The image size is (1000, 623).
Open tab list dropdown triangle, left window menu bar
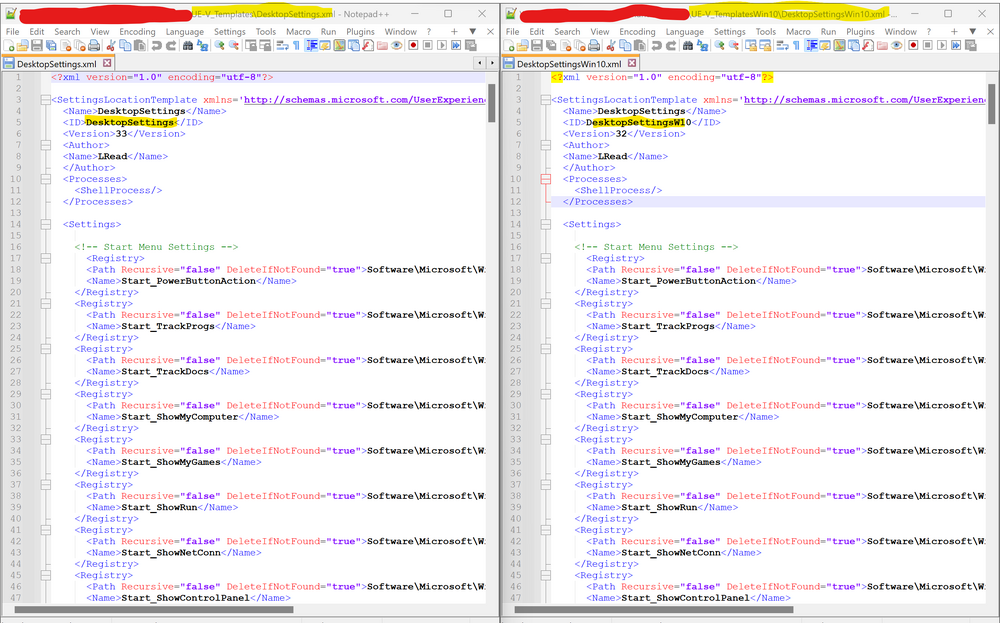pyautogui.click(x=473, y=31)
